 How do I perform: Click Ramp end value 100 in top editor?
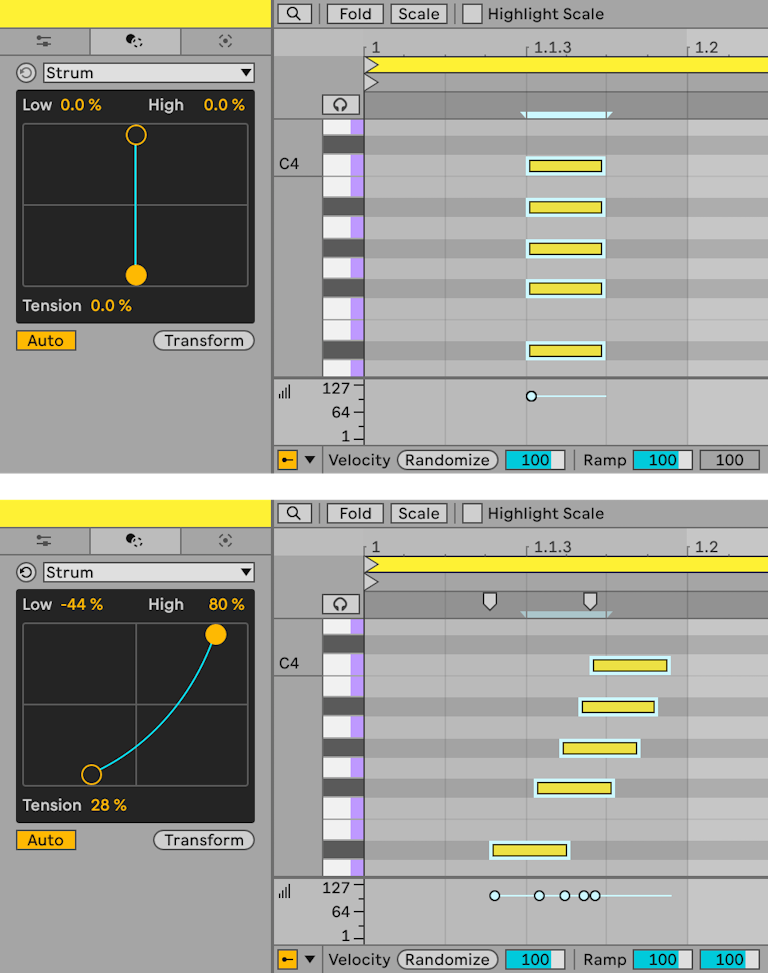730,460
